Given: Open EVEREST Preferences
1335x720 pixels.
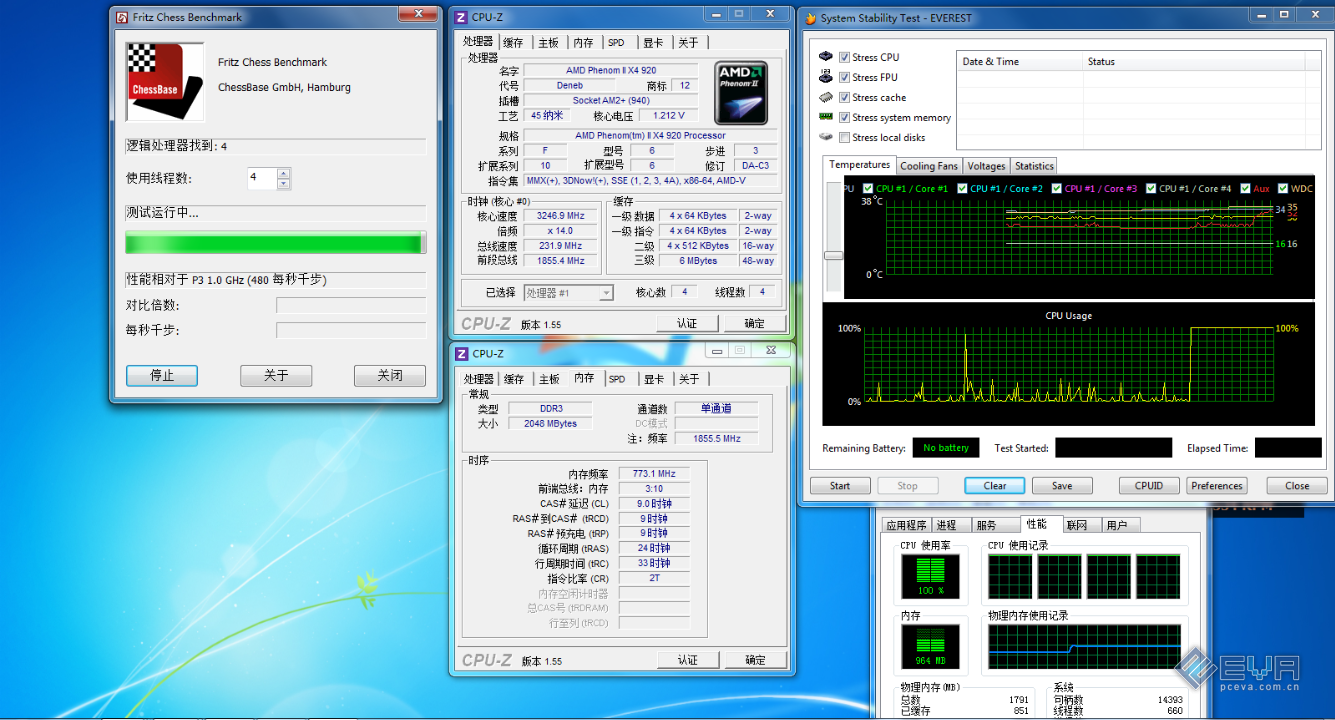Looking at the screenshot, I should [x=1217, y=486].
